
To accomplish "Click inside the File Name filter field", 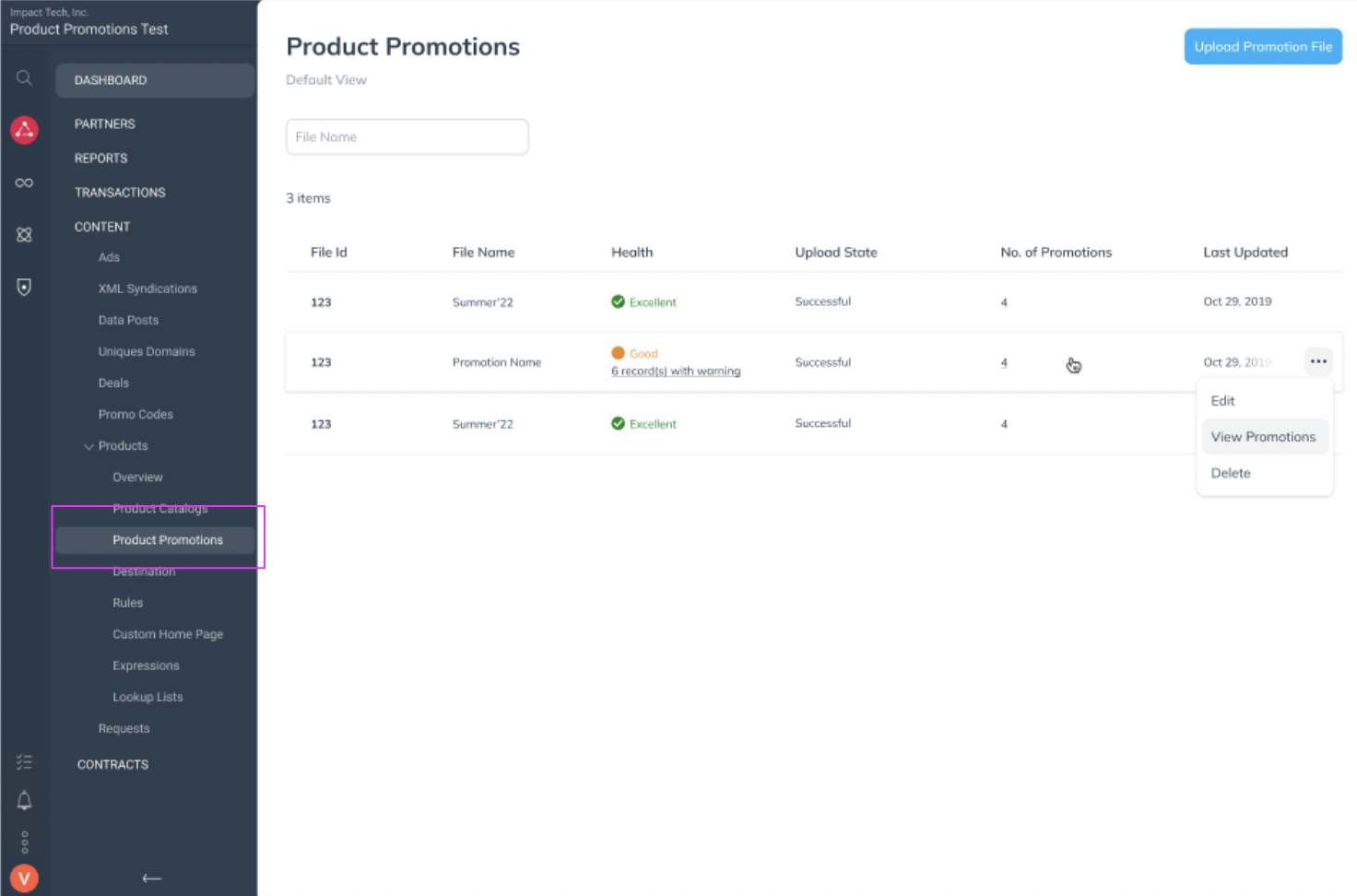I will coord(407,136).
